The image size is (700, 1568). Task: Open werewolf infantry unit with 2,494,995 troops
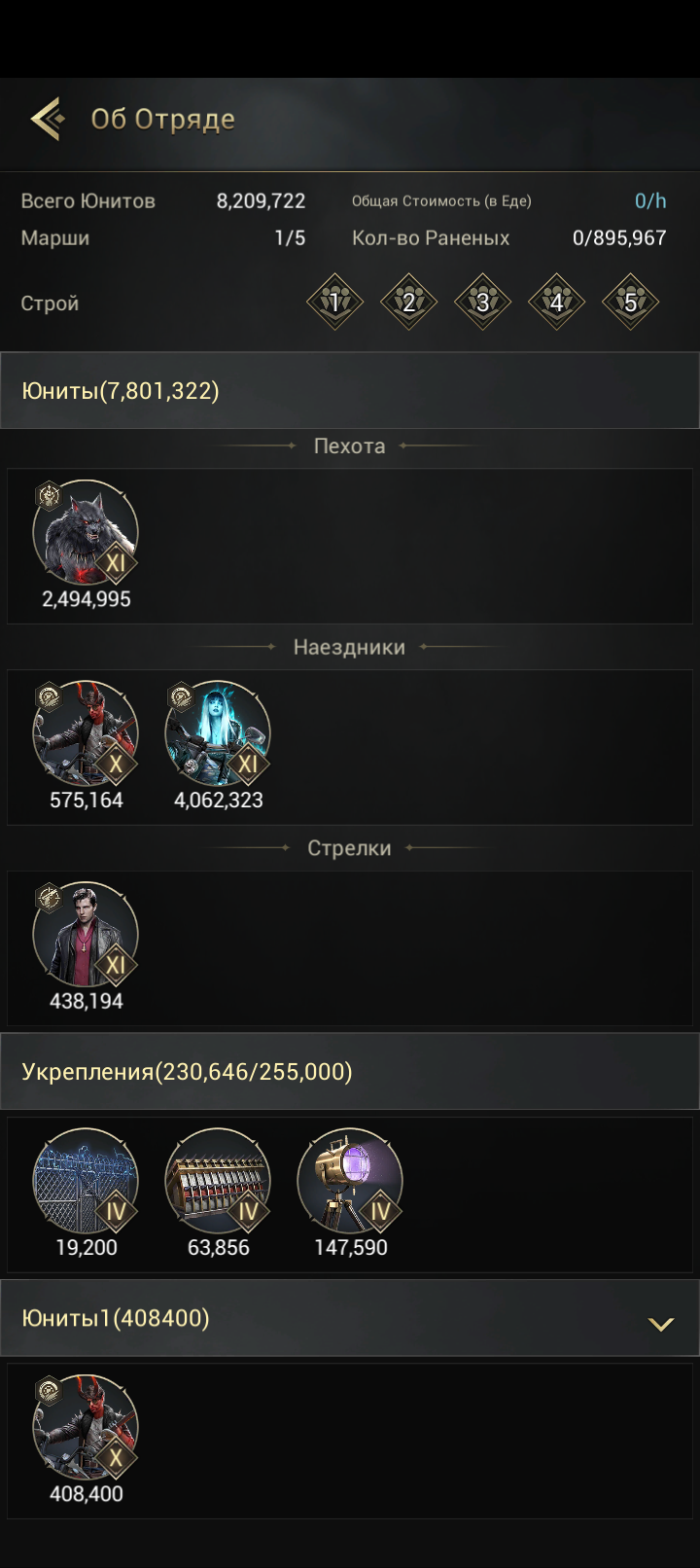point(86,533)
